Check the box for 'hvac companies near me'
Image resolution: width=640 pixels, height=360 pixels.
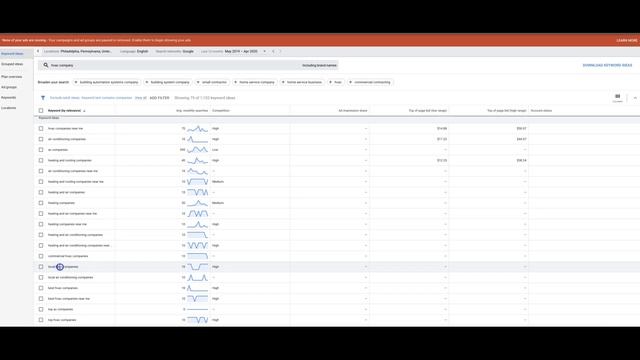pos(41,129)
